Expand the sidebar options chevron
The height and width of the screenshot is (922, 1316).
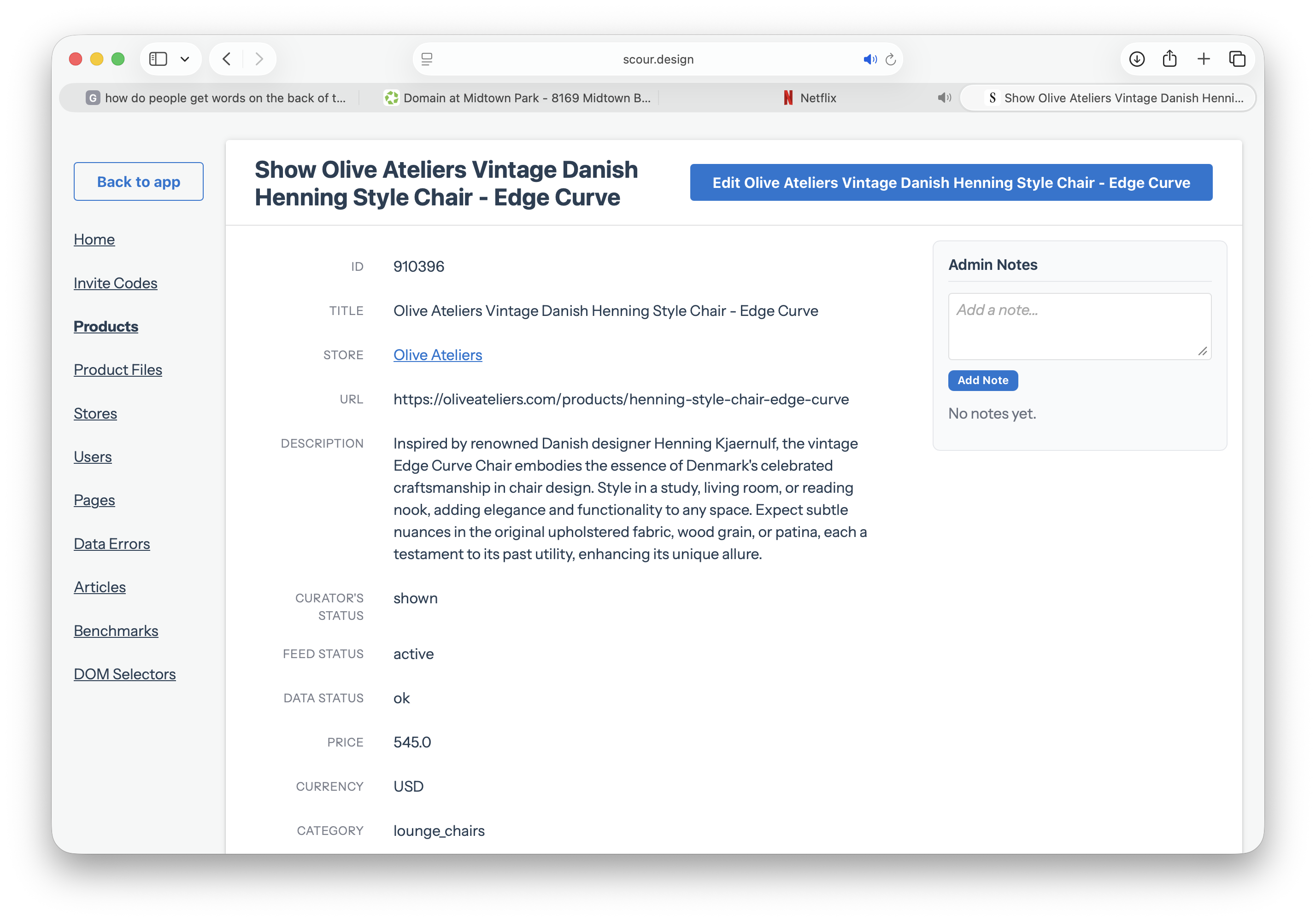click(x=185, y=59)
